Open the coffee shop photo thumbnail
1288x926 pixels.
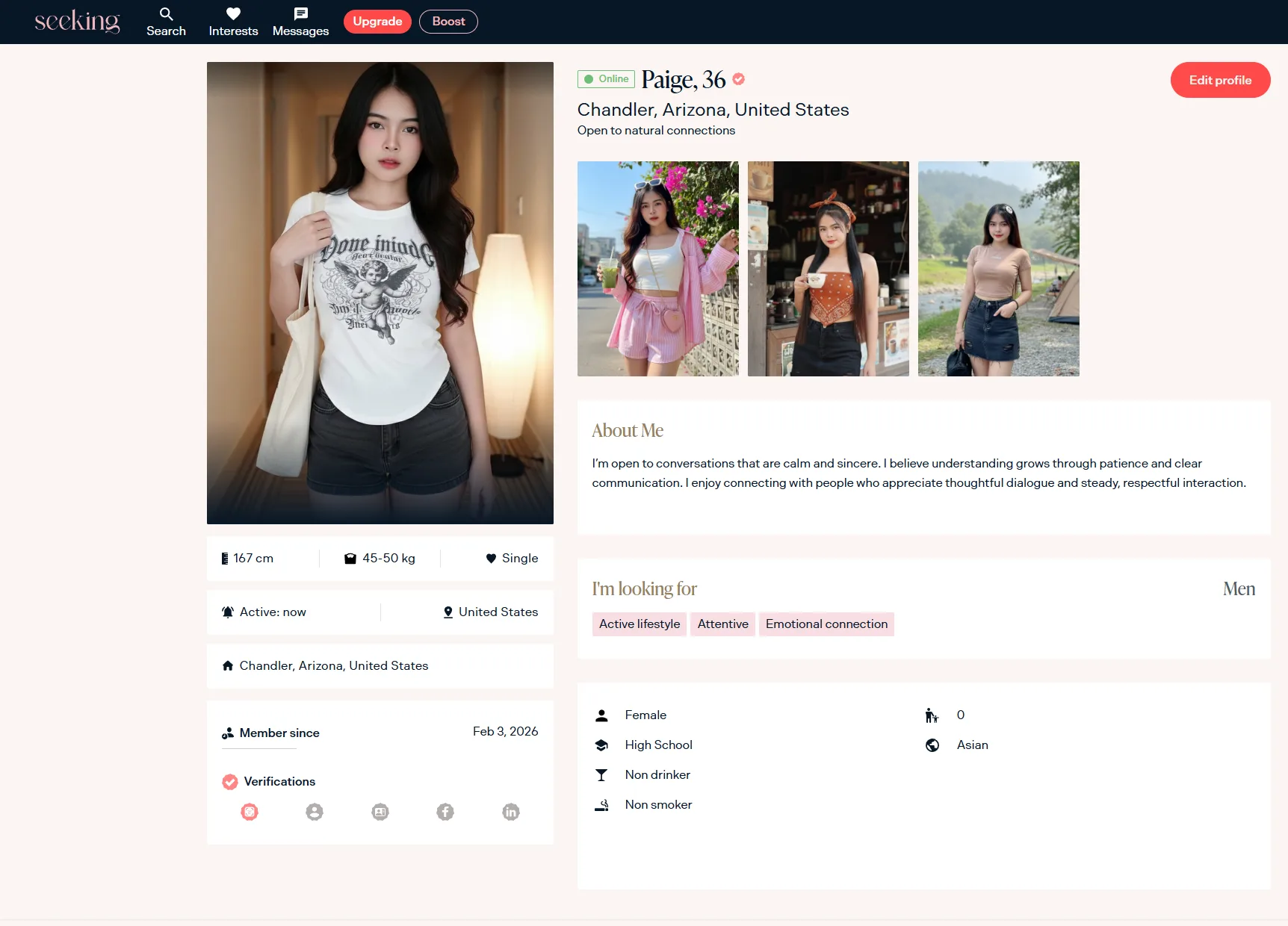click(828, 269)
